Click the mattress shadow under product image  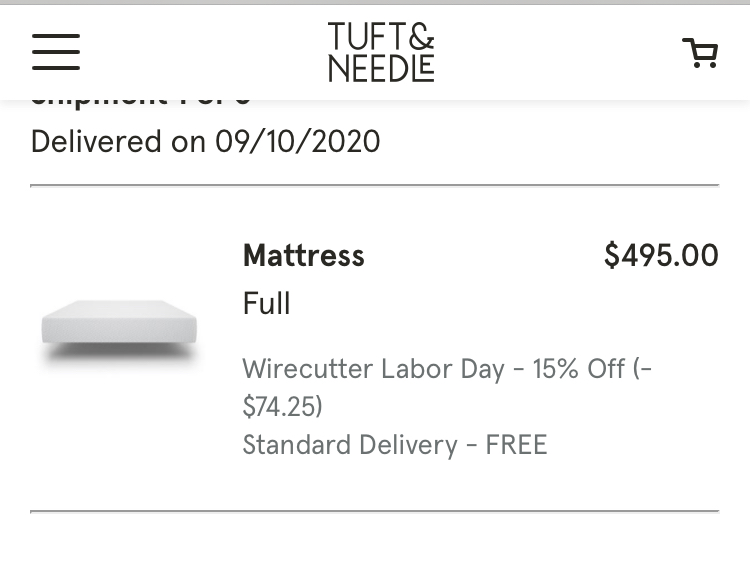[119, 350]
